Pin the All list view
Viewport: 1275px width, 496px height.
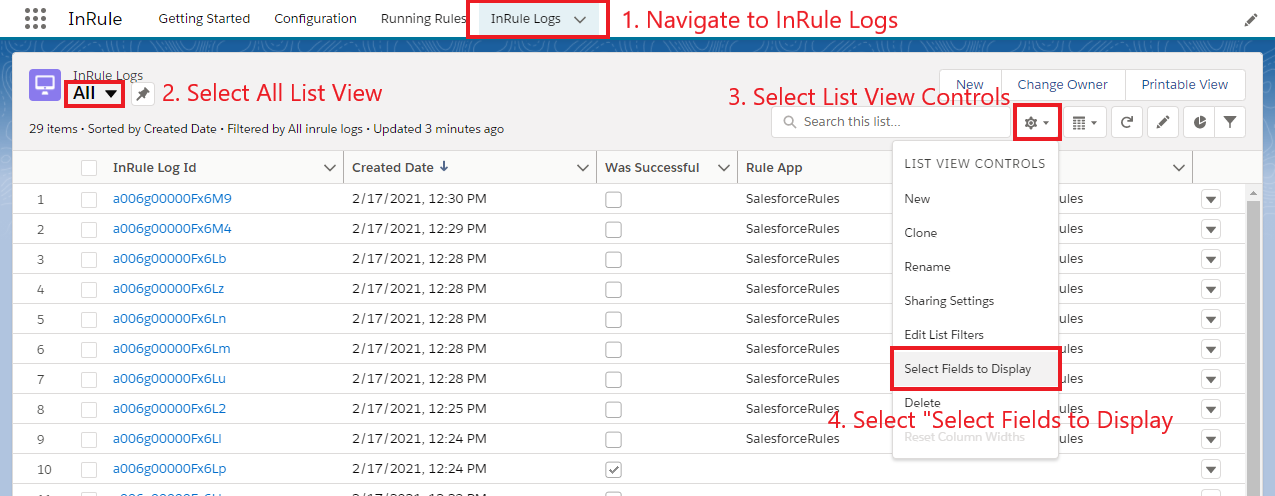[x=144, y=94]
